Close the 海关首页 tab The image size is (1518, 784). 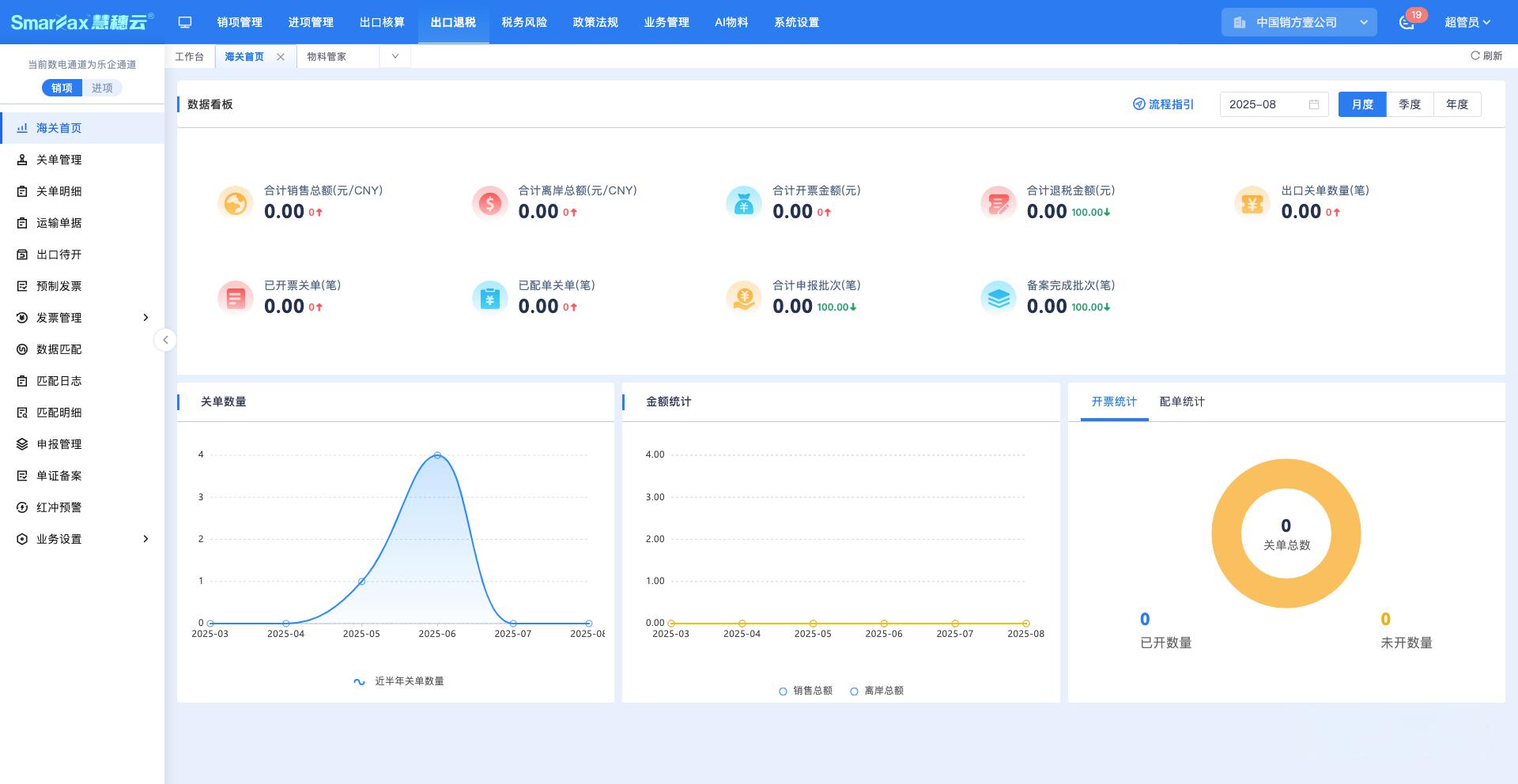pos(281,57)
